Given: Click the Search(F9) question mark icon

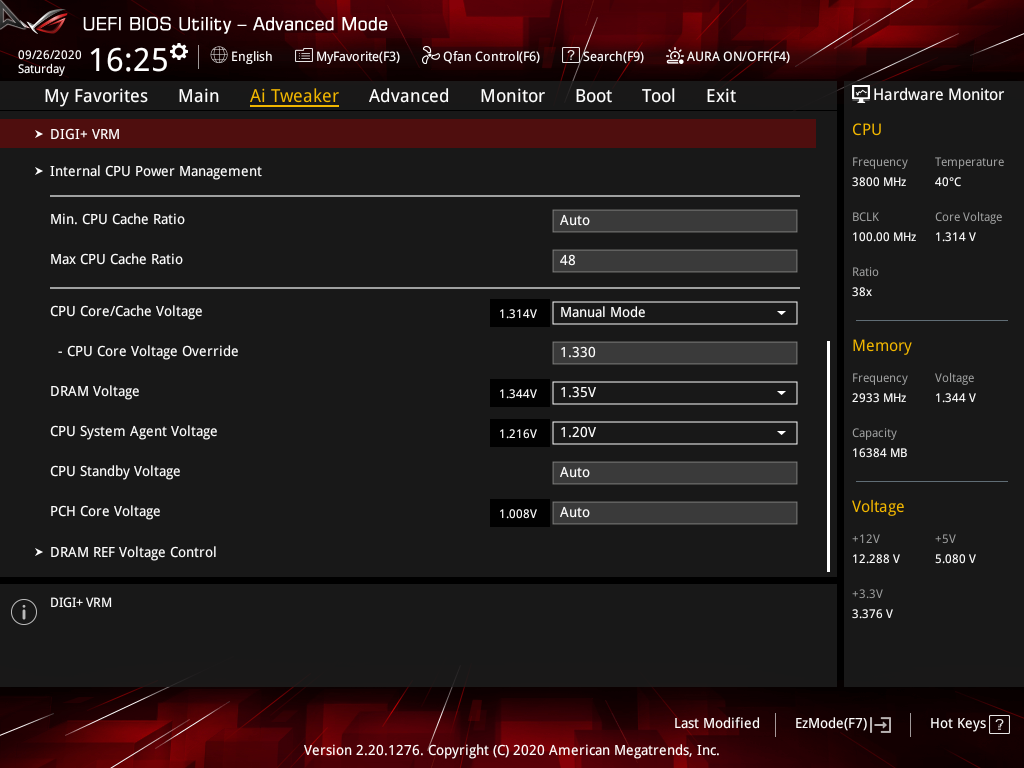Looking at the screenshot, I should pos(571,56).
